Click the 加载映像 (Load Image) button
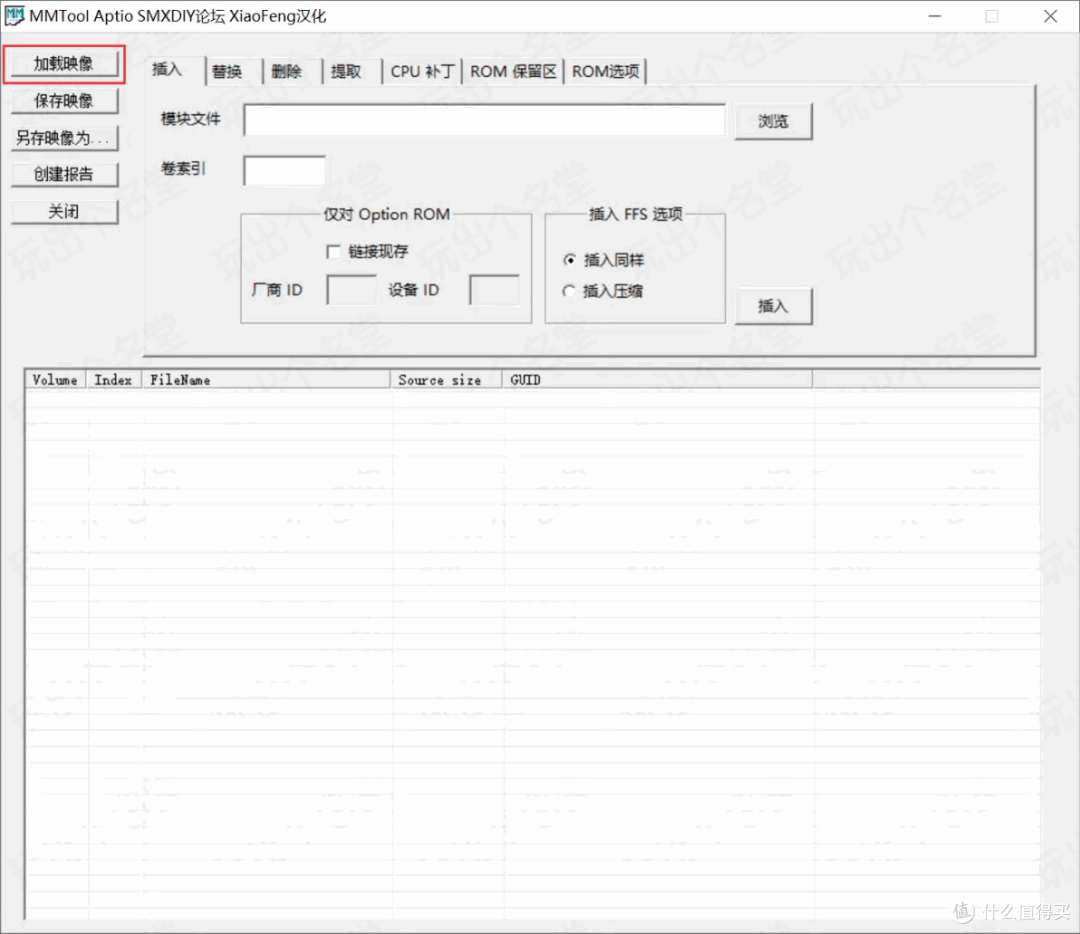Screen dimensions: 1080x934 64,64
